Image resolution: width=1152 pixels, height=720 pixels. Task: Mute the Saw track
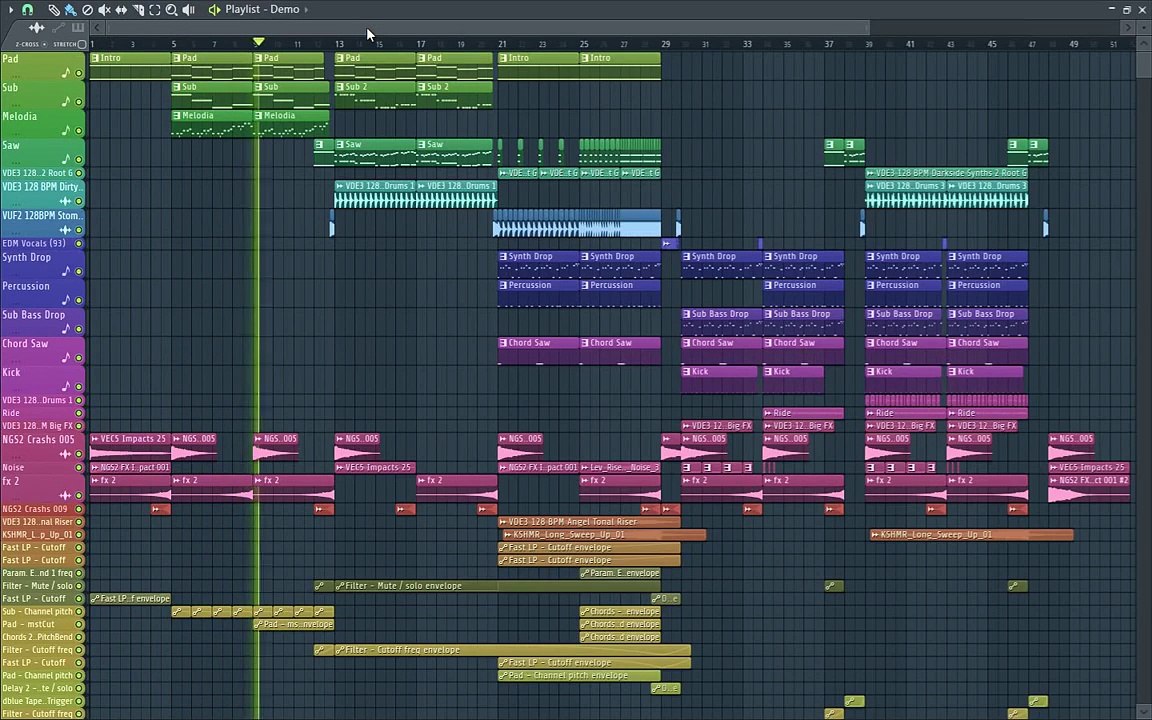point(79,159)
